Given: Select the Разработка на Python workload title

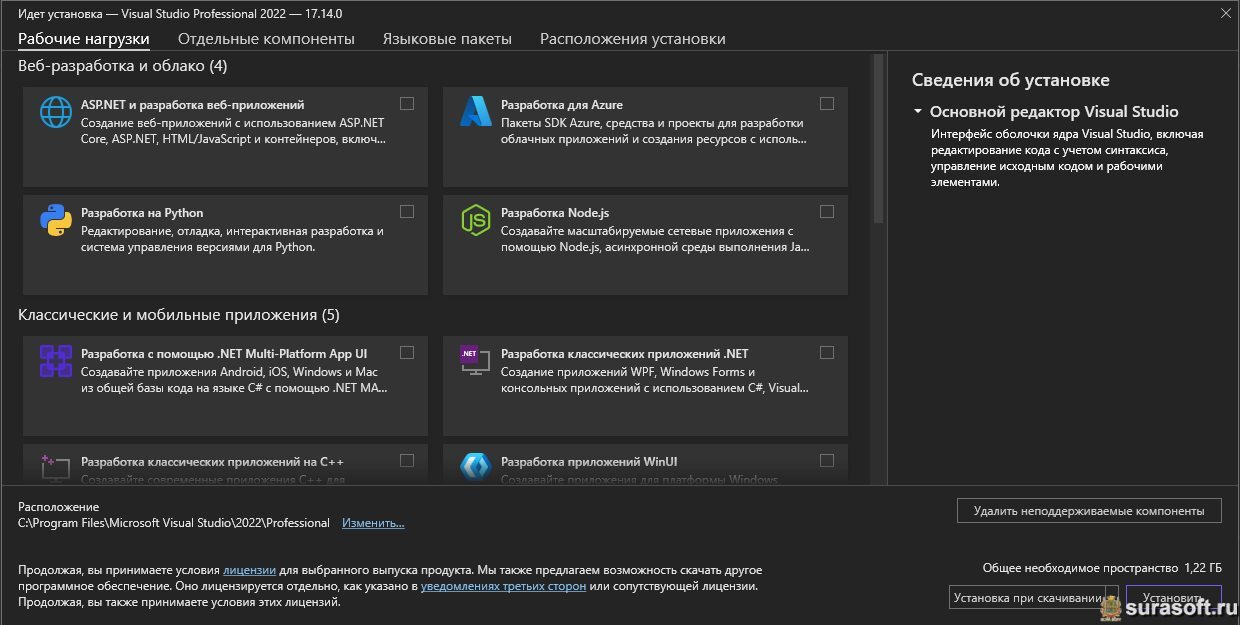Looking at the screenshot, I should [142, 213].
